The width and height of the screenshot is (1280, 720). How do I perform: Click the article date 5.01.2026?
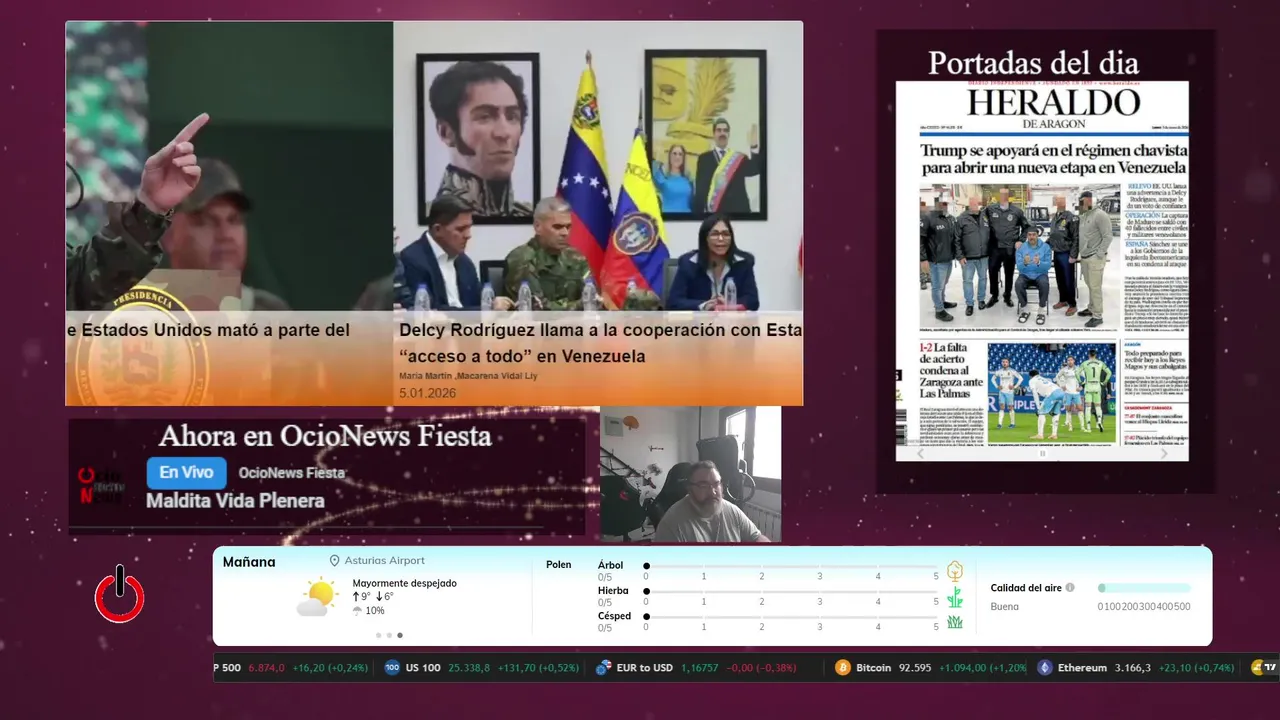tap(427, 393)
